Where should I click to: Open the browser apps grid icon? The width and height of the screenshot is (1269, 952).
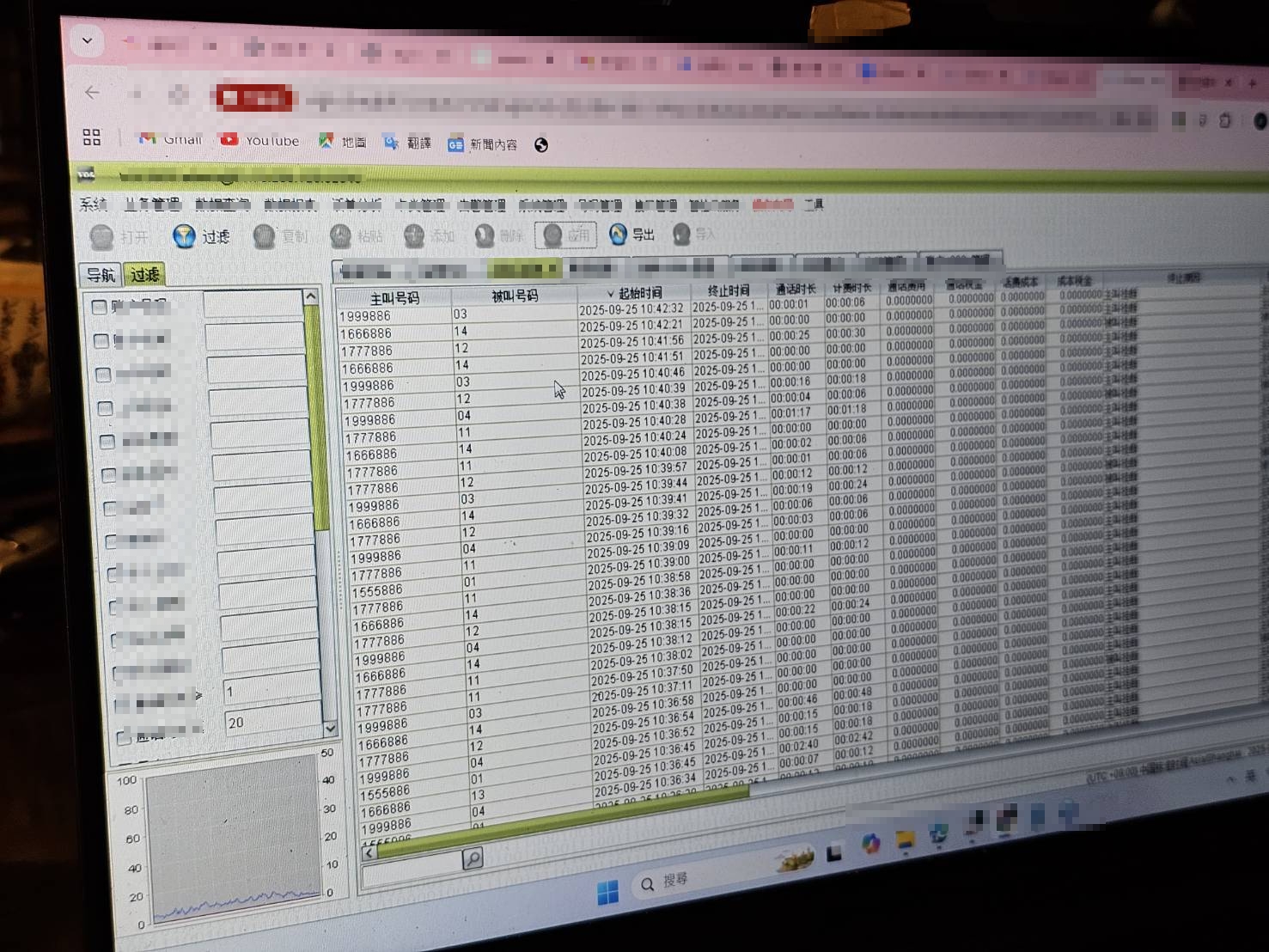coord(92,137)
